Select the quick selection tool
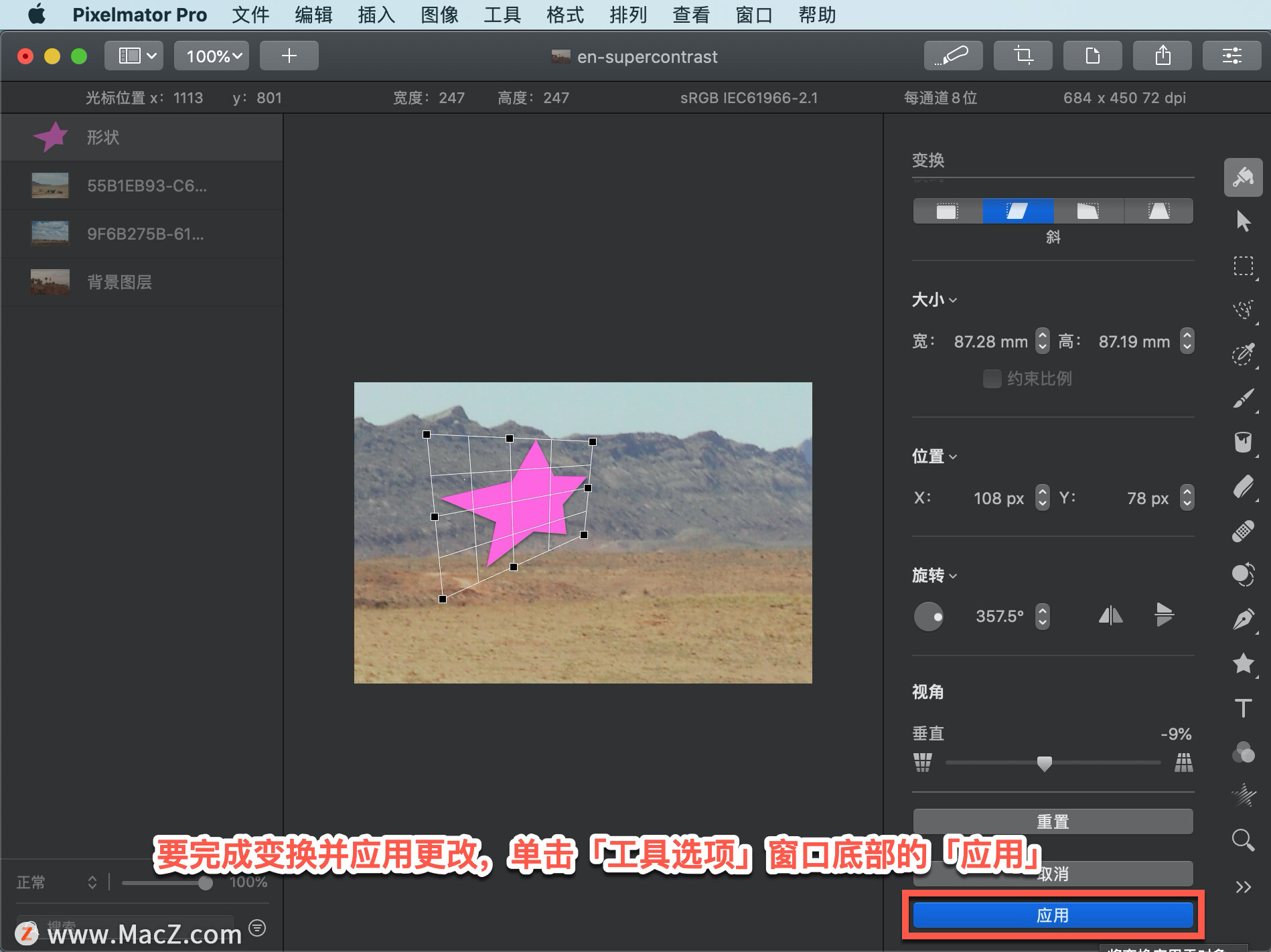Image resolution: width=1271 pixels, height=952 pixels. [1244, 309]
